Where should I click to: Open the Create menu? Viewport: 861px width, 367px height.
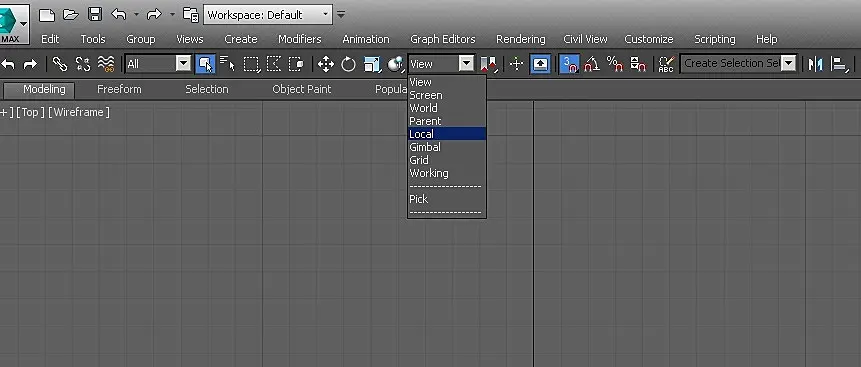coord(241,39)
